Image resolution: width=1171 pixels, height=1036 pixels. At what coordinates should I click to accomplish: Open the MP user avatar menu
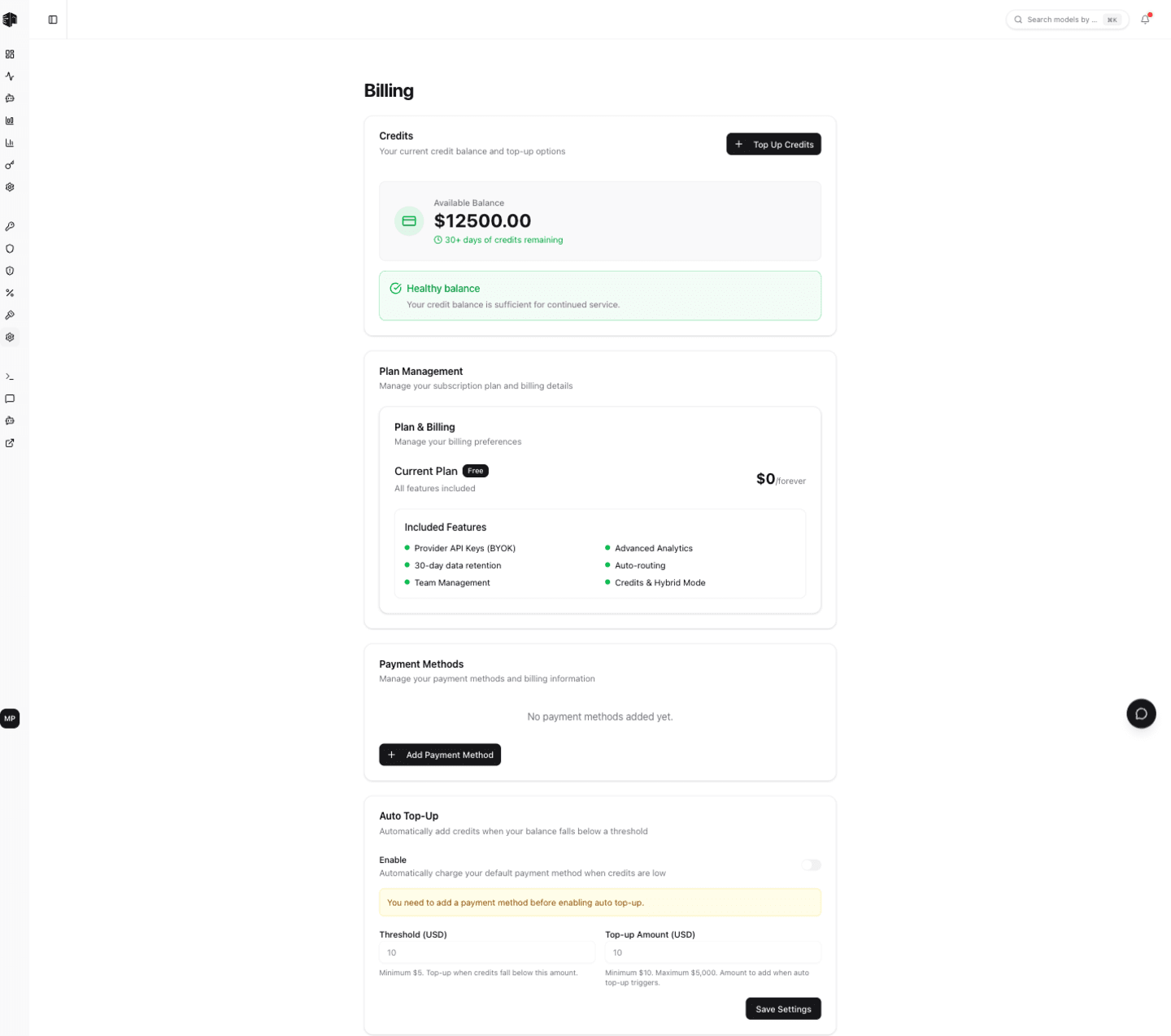tap(10, 718)
